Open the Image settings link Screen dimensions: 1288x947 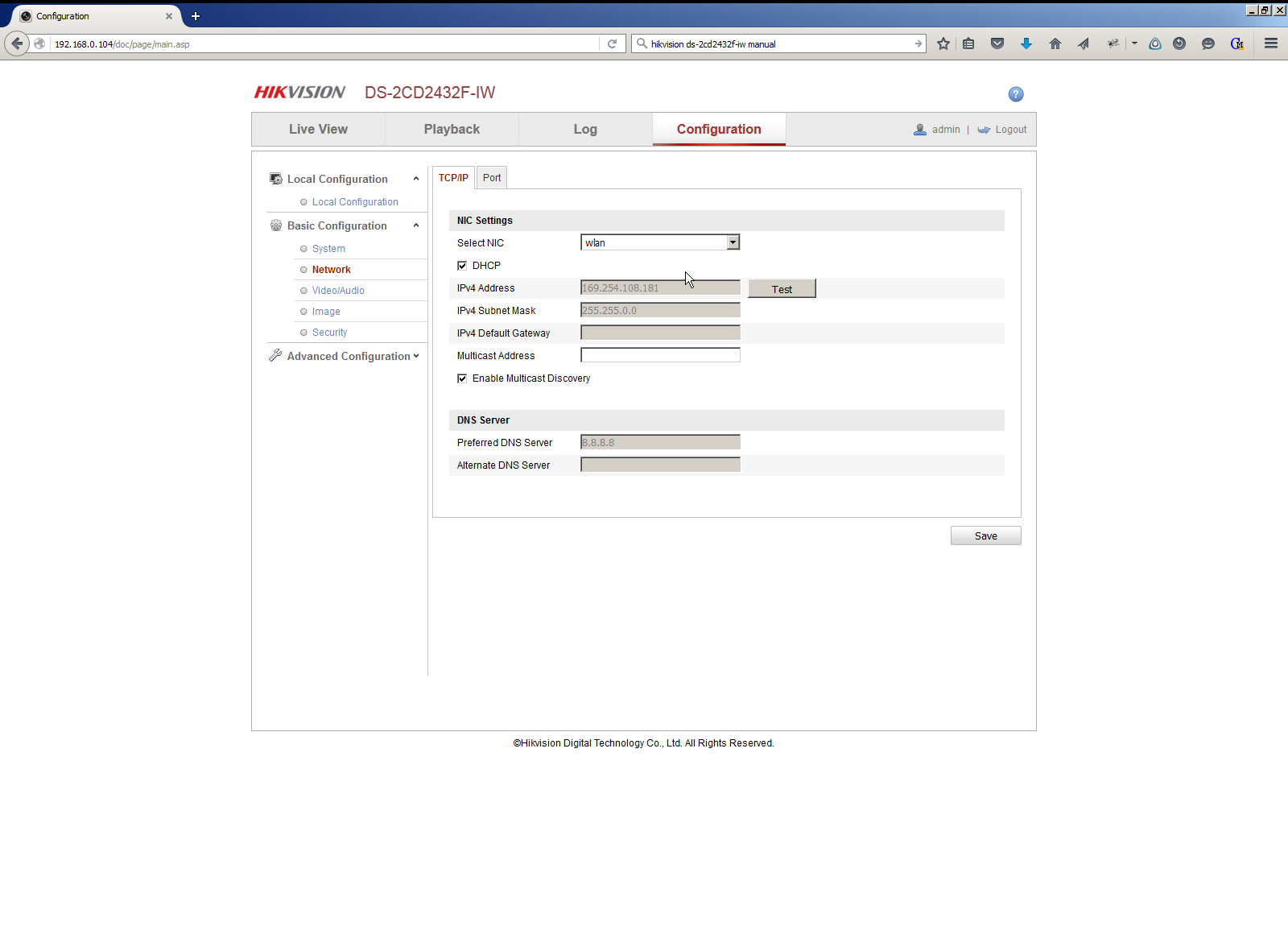[x=326, y=312]
